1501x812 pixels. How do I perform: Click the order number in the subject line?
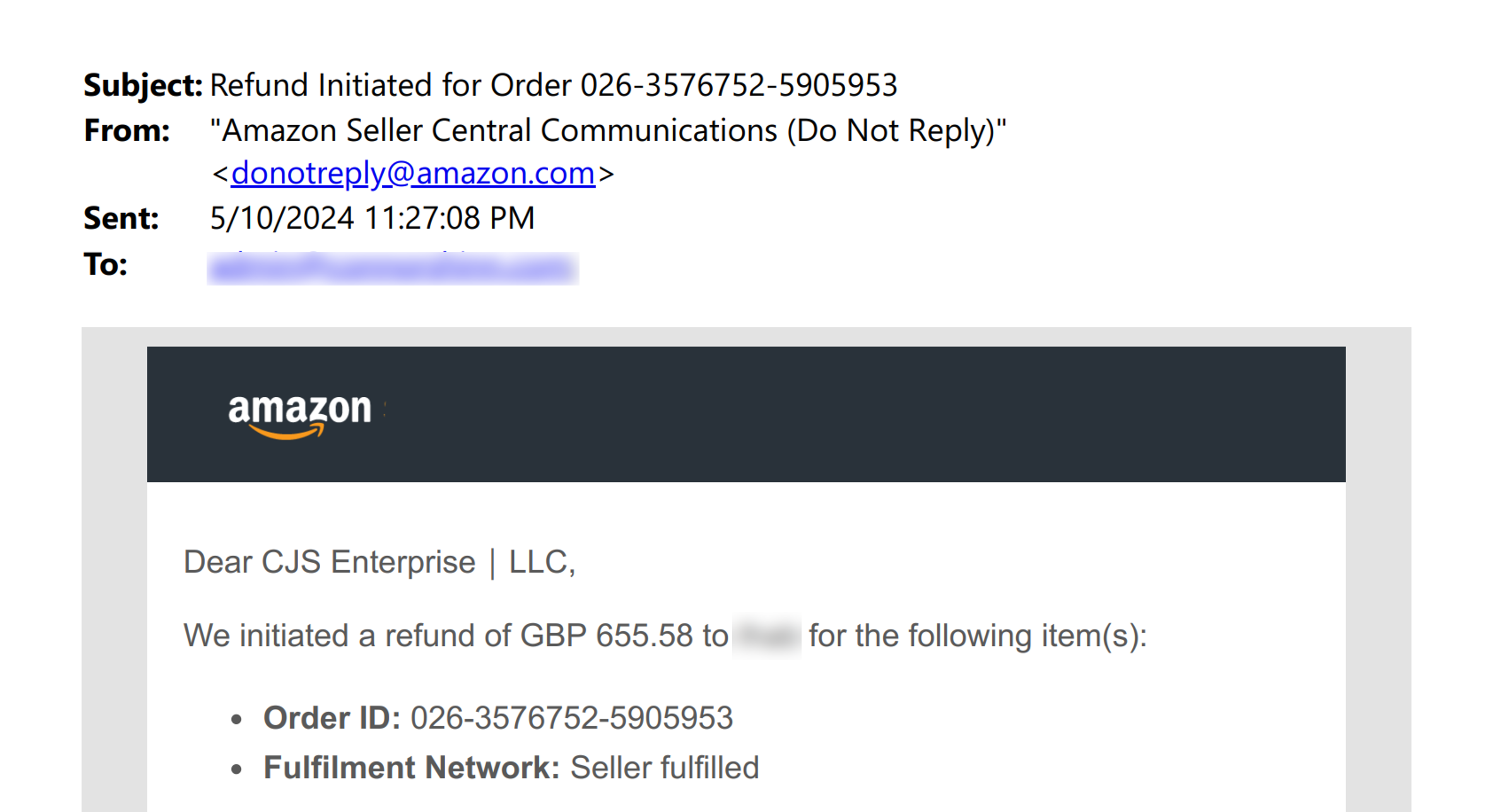739,85
